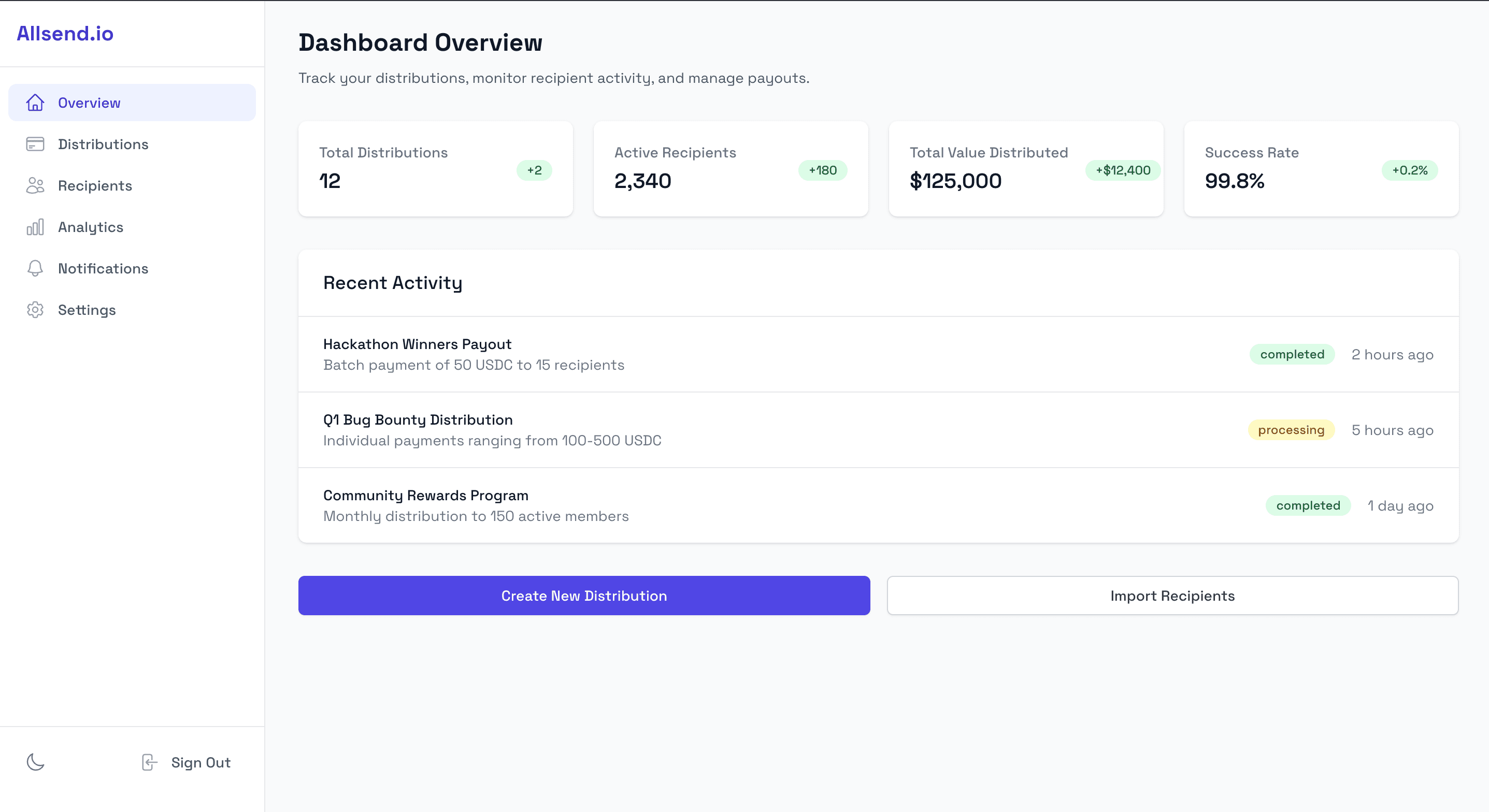Image resolution: width=1489 pixels, height=812 pixels.
Task: Click the Notifications bell icon
Action: click(35, 268)
